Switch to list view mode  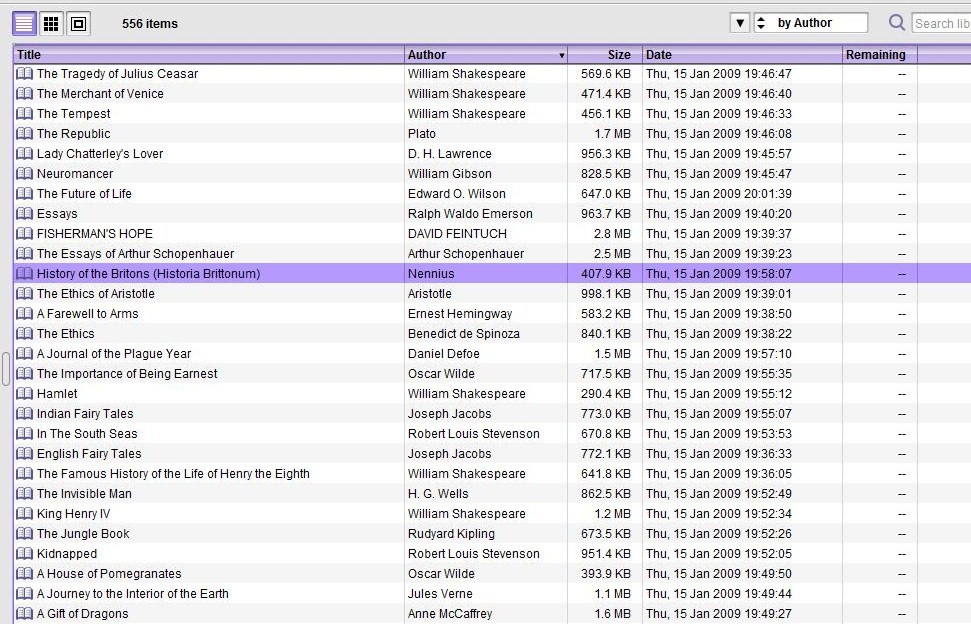coord(24,23)
